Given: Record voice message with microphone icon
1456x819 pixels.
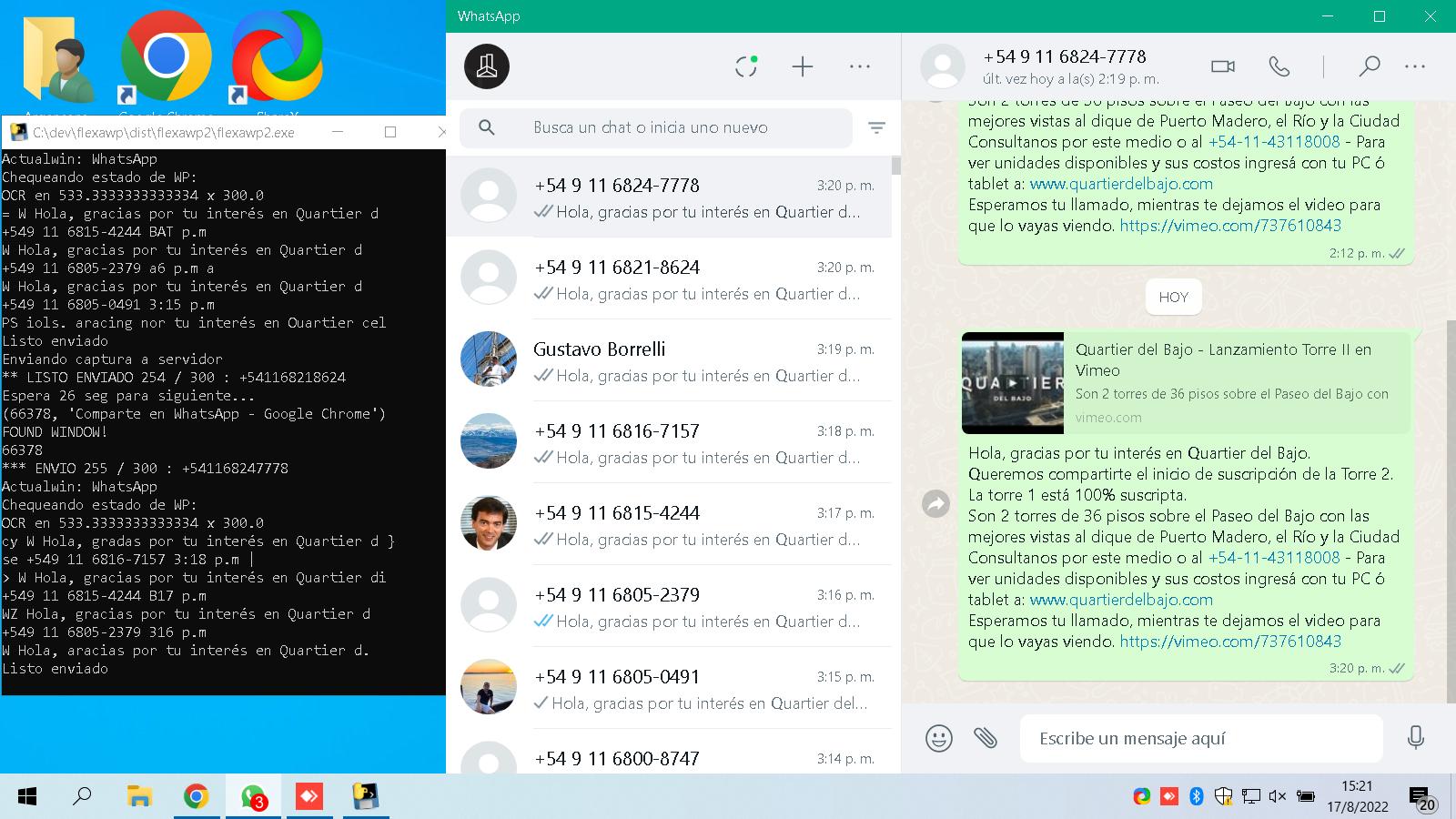Looking at the screenshot, I should (1416, 737).
